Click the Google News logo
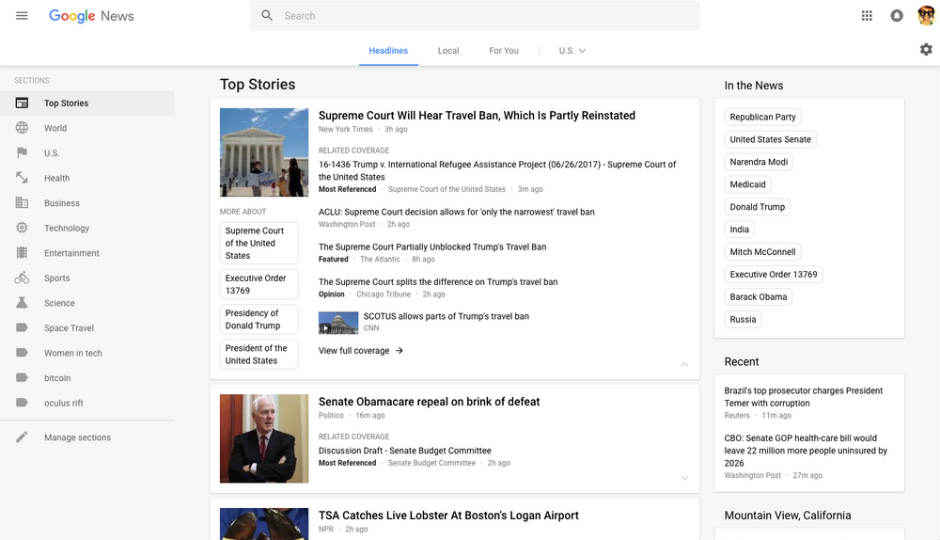The height and width of the screenshot is (540, 940). 91,16
